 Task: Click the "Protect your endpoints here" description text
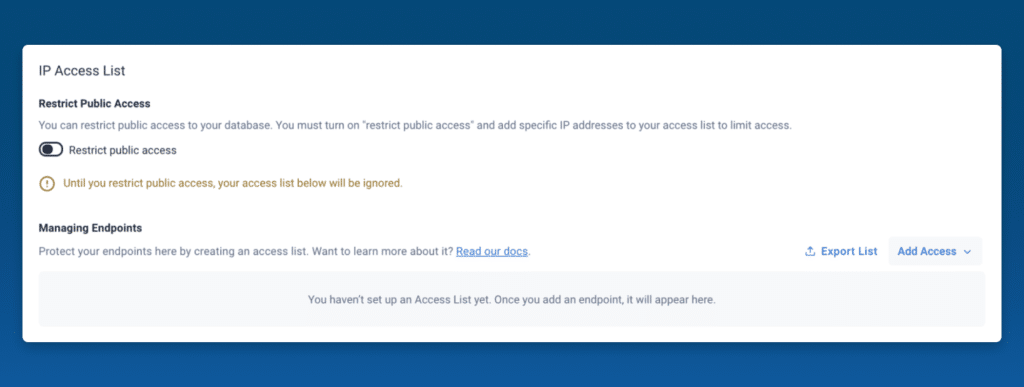246,251
